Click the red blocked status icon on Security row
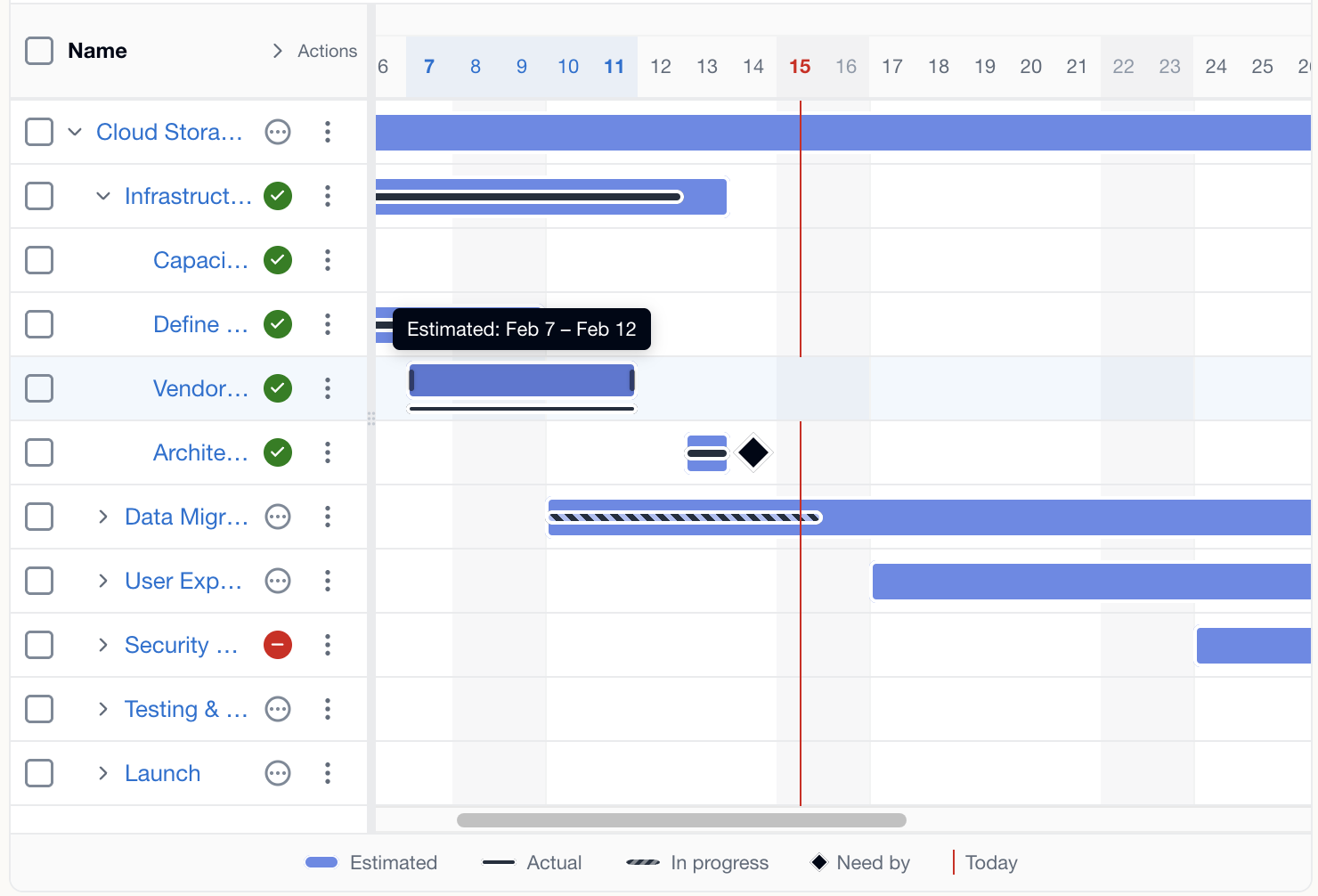1318x896 pixels. pyautogui.click(x=277, y=645)
